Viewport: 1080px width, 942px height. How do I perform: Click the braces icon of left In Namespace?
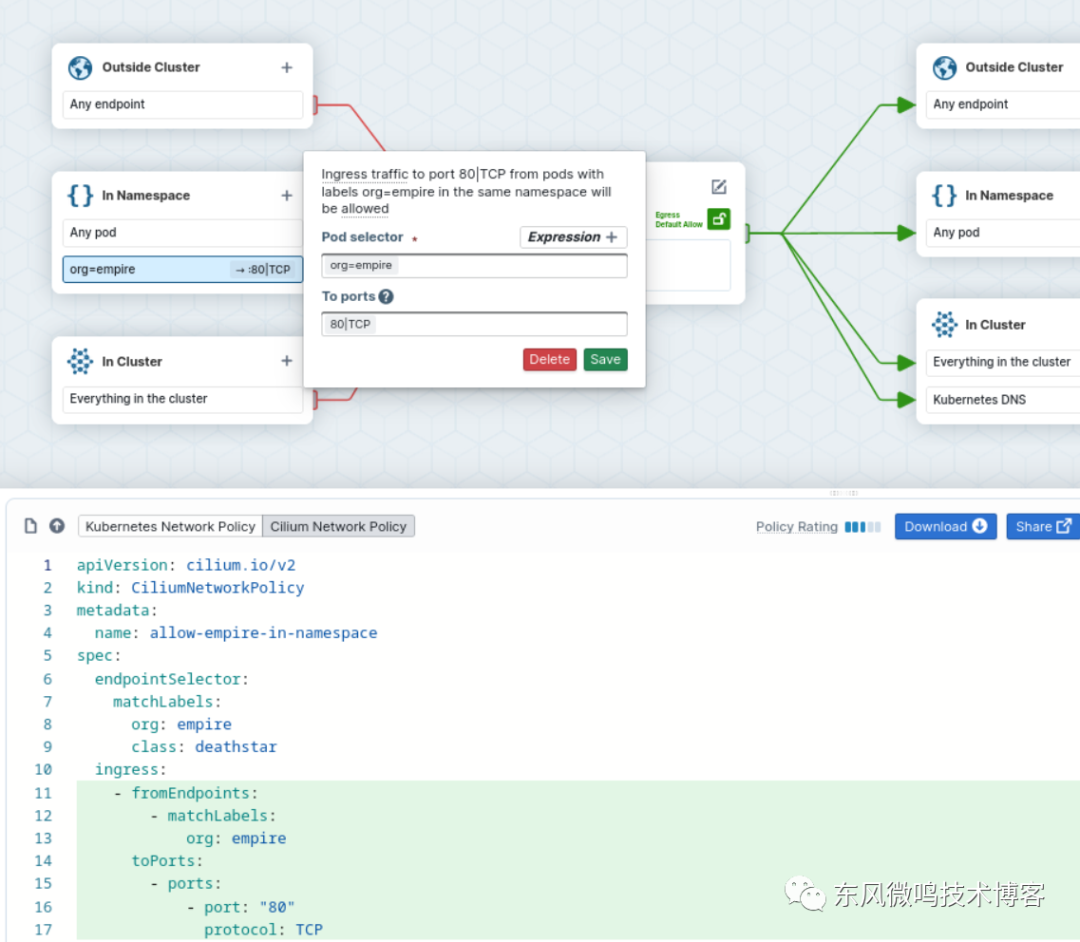tap(80, 196)
